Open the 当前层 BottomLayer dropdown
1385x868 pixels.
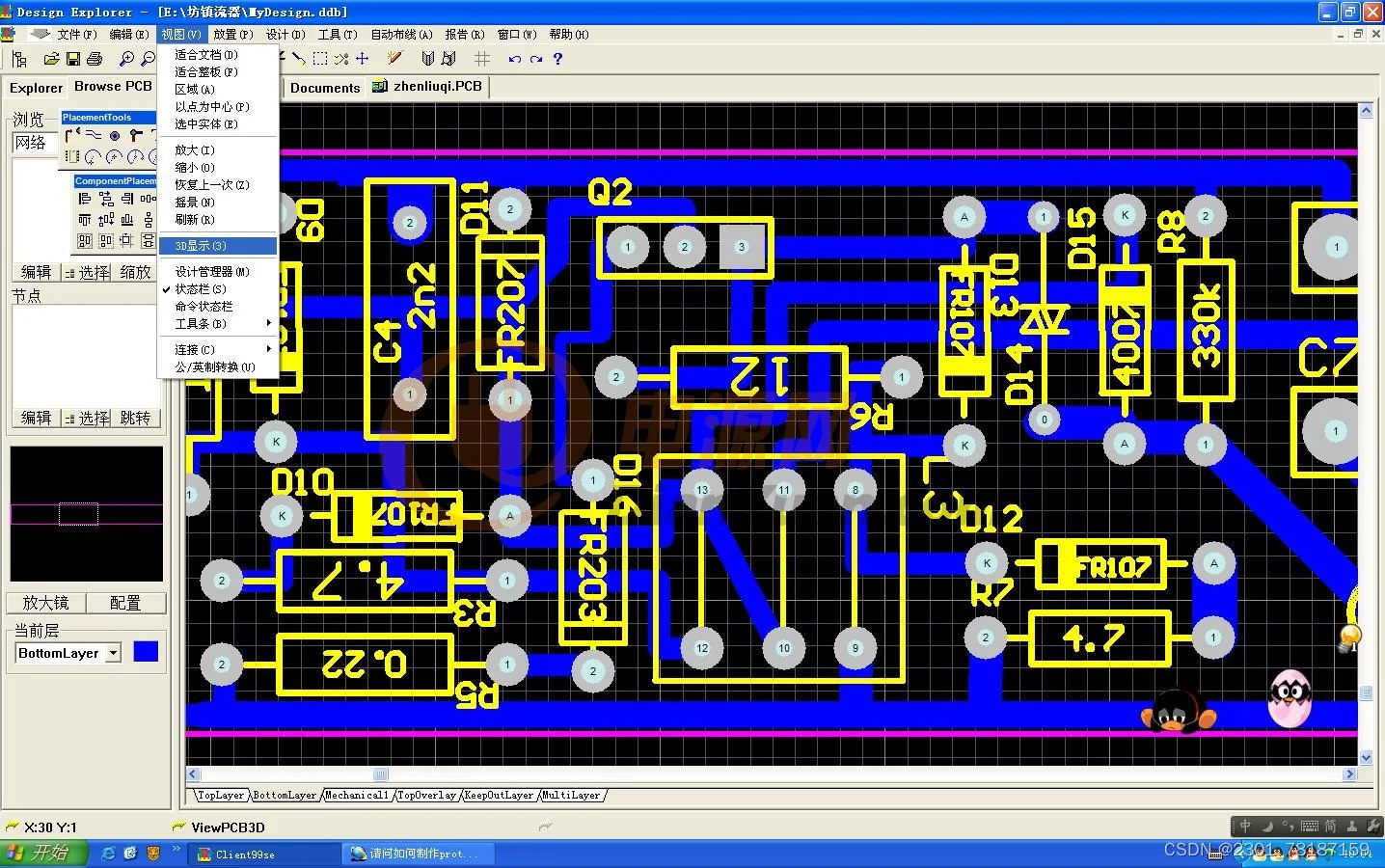coord(113,652)
